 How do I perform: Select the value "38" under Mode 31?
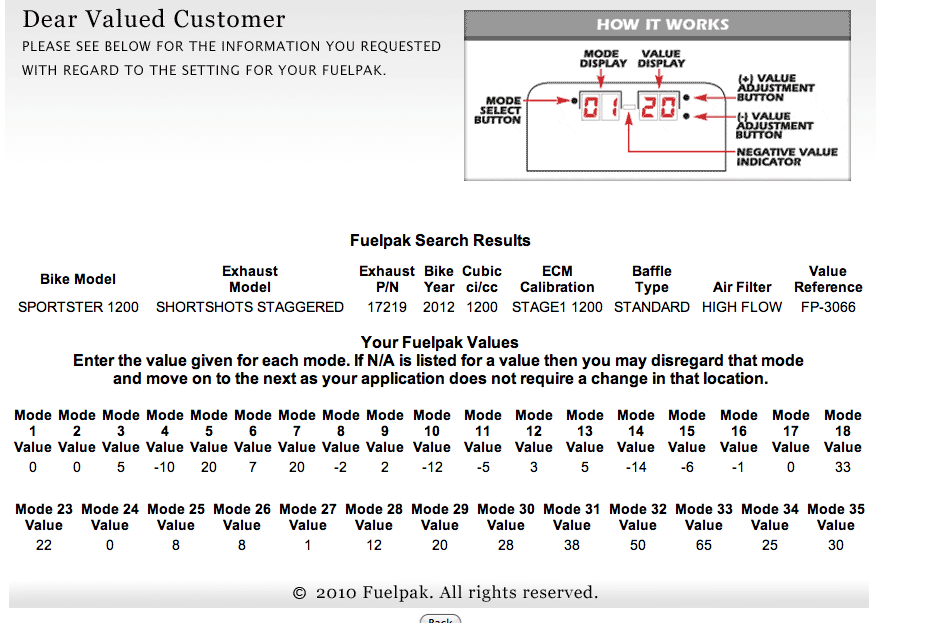572,545
